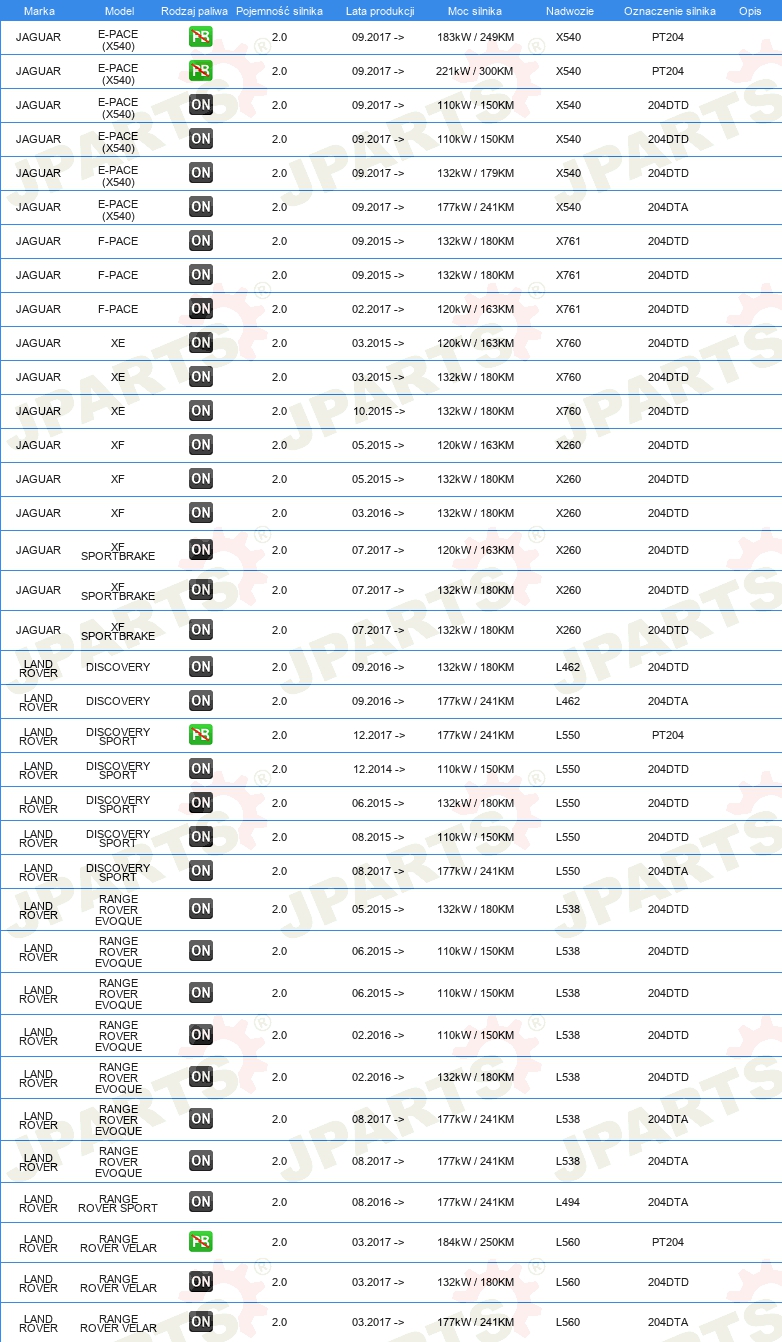
Task: Click the Lata produkcji column header
Action: (380, 11)
